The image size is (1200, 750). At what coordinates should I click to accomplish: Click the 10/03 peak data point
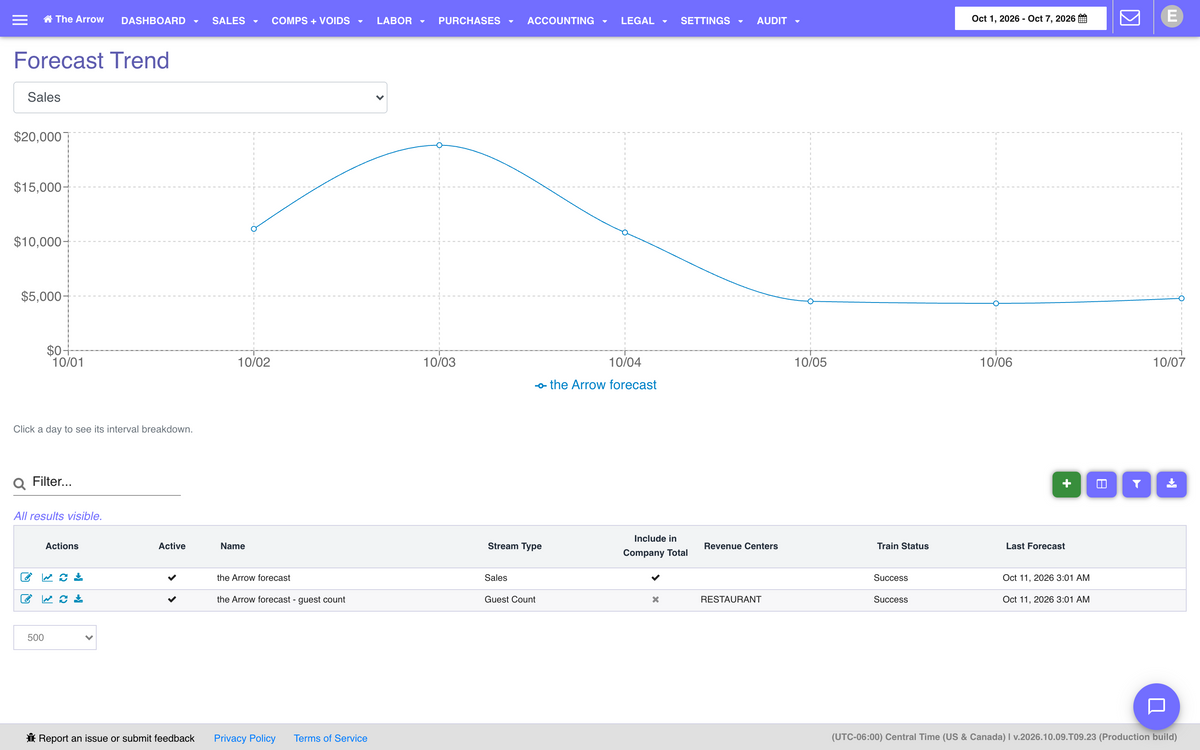pos(439,145)
